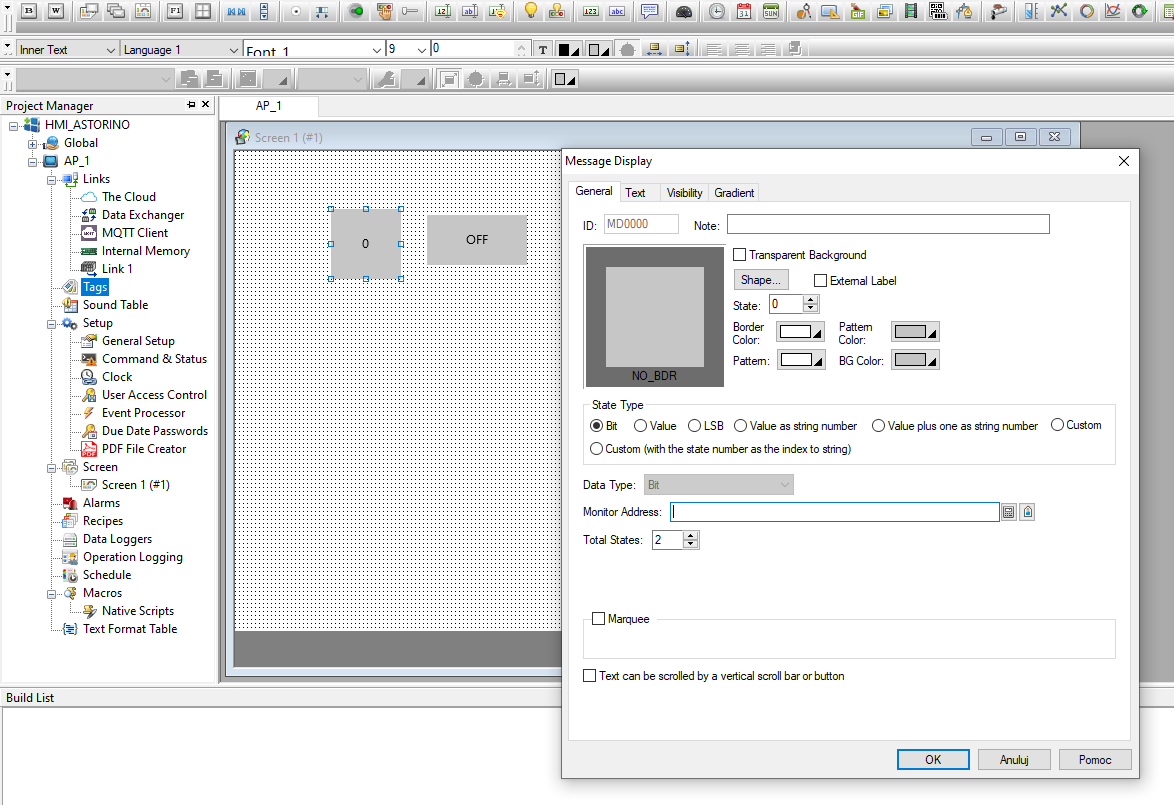Open the font size 9 dropdown
Screen dimensions: 1174x805
pyautogui.click(x=422, y=49)
